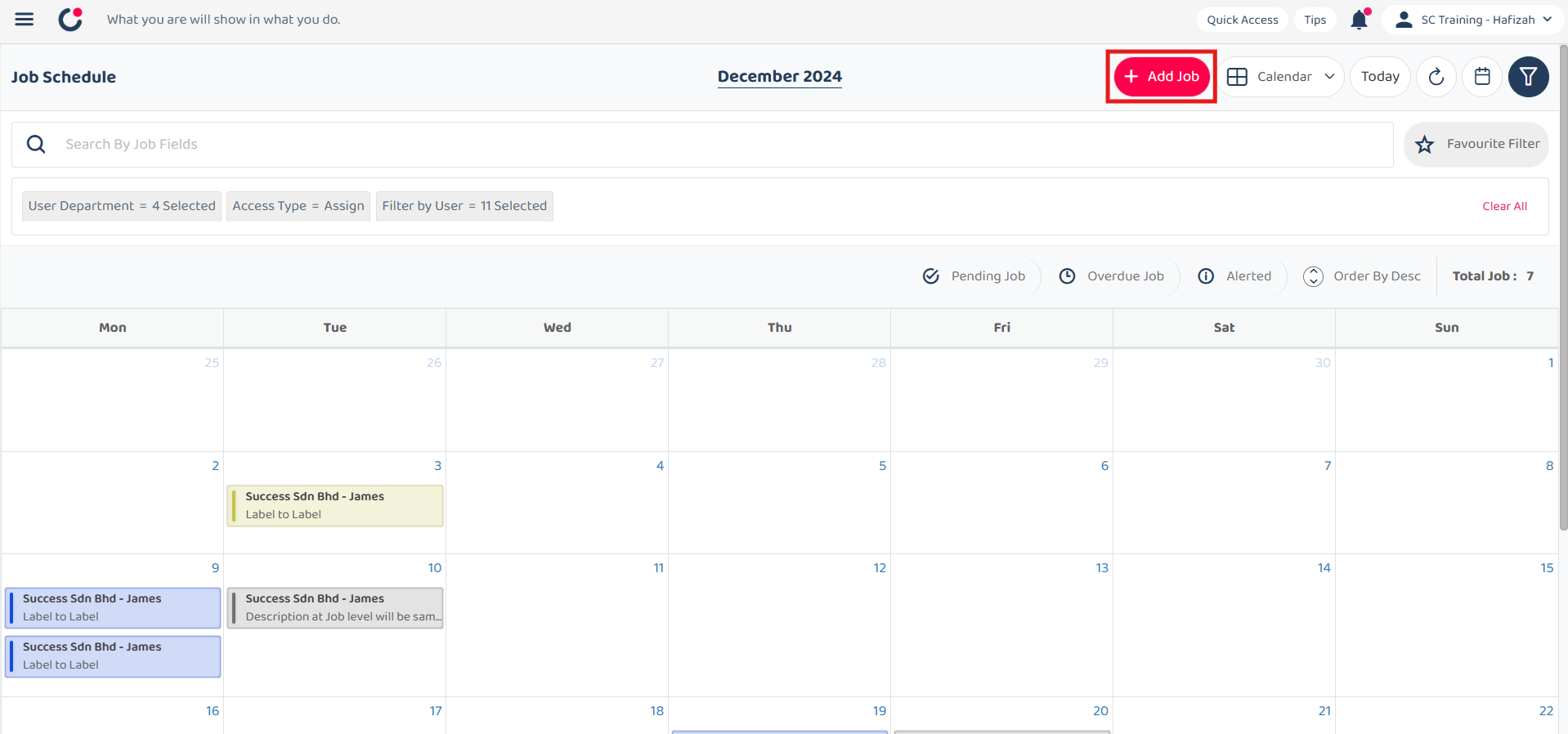Click the Sun column header
Image resolution: width=1568 pixels, height=734 pixels.
[x=1447, y=328]
